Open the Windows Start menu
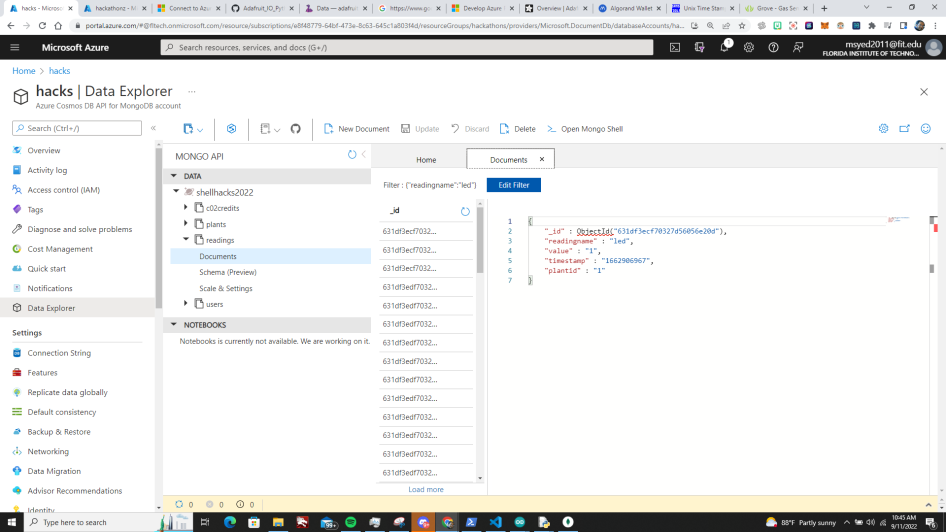This screenshot has width=946, height=532. click(x=11, y=522)
